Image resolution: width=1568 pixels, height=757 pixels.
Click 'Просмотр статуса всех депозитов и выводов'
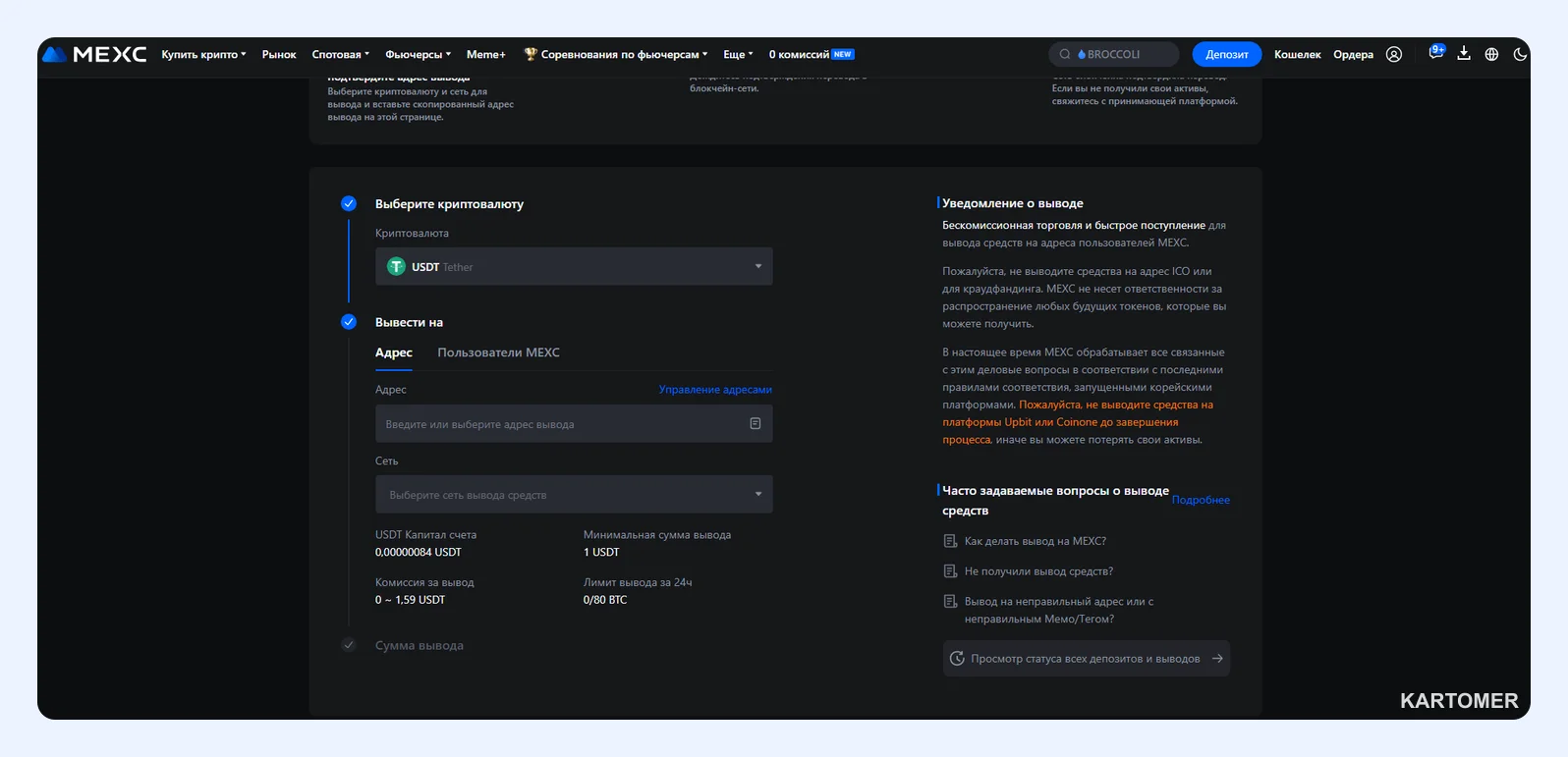point(1087,658)
